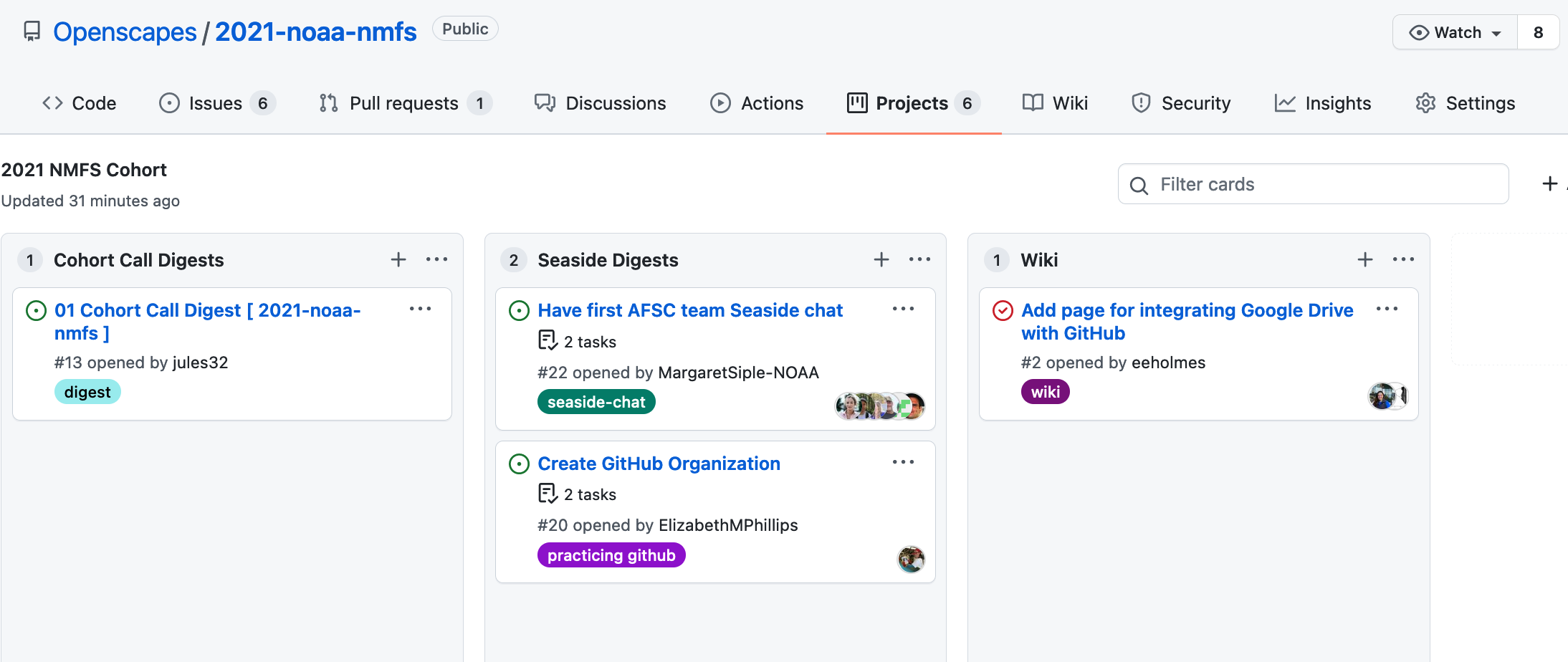Click the eye icon on the Watch button
Image resolution: width=1568 pixels, height=662 pixels.
[1418, 32]
